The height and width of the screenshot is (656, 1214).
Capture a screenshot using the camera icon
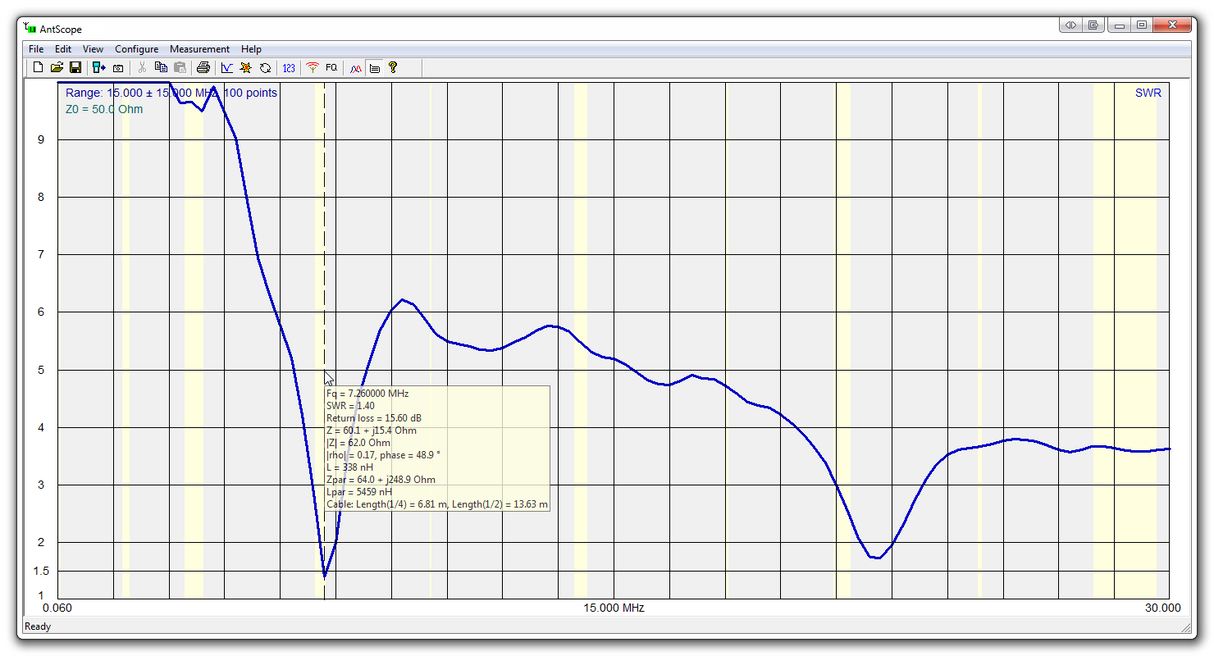point(118,67)
